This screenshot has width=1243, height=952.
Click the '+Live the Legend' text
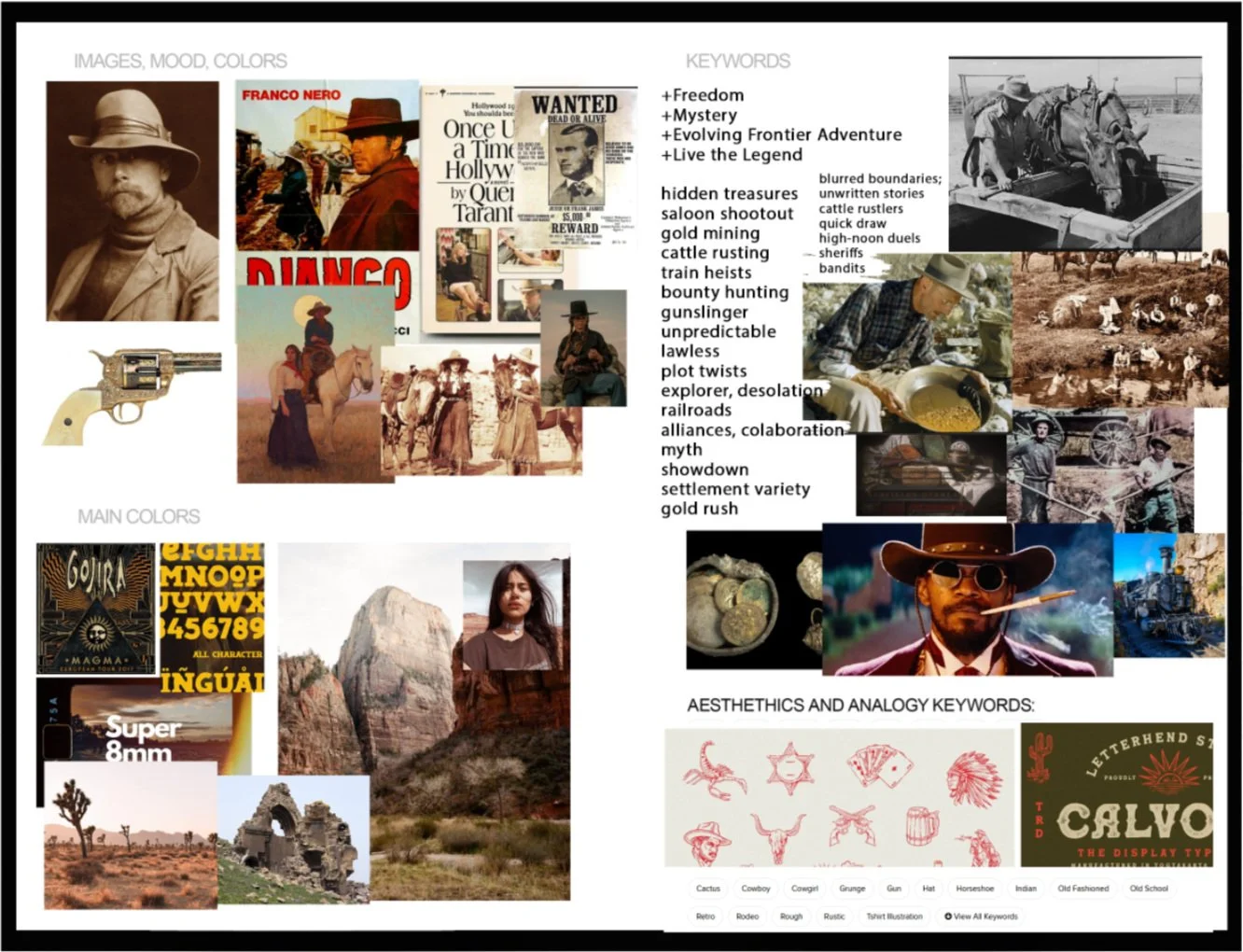(732, 155)
